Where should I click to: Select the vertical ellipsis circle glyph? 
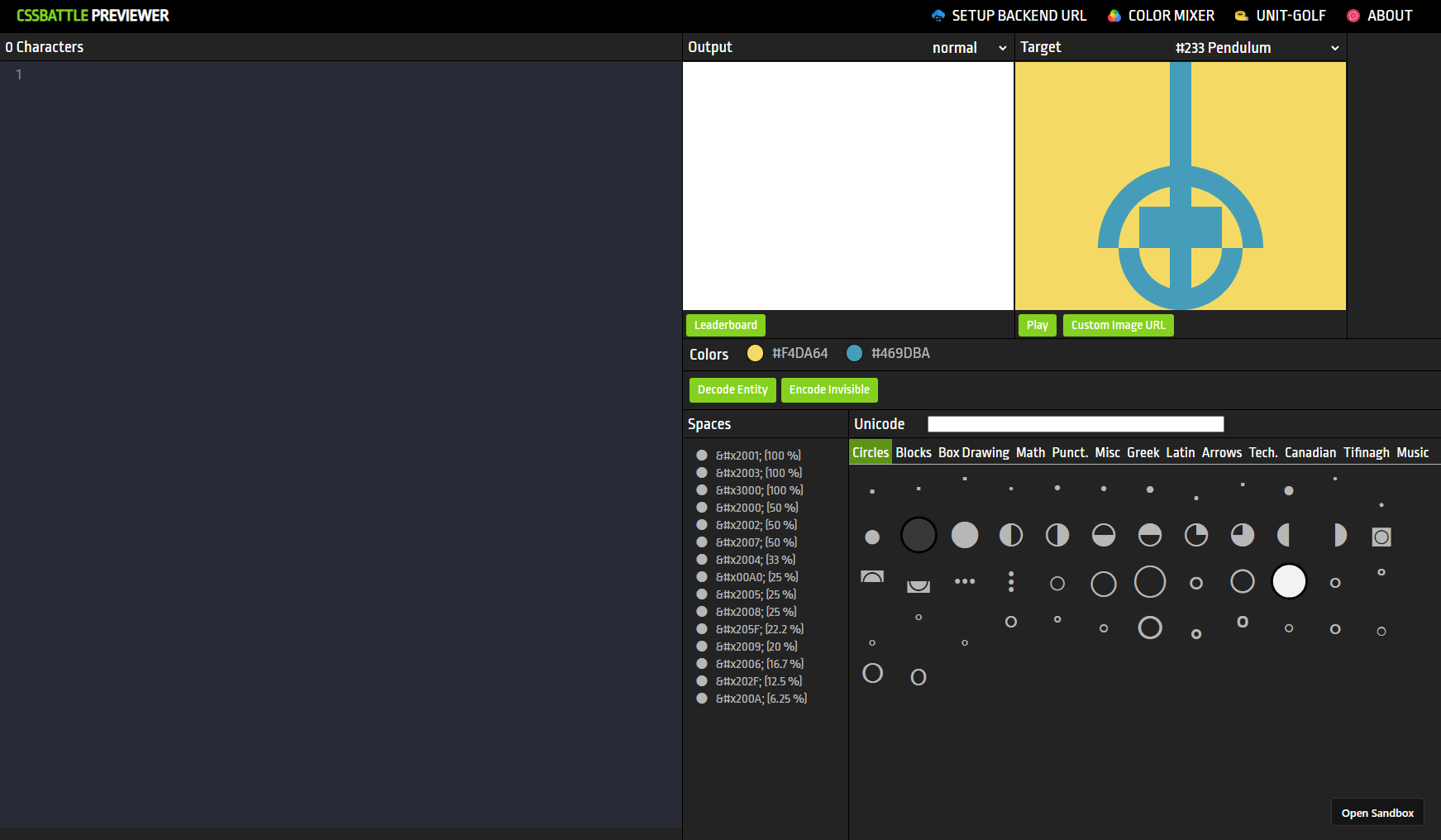coord(1011,582)
